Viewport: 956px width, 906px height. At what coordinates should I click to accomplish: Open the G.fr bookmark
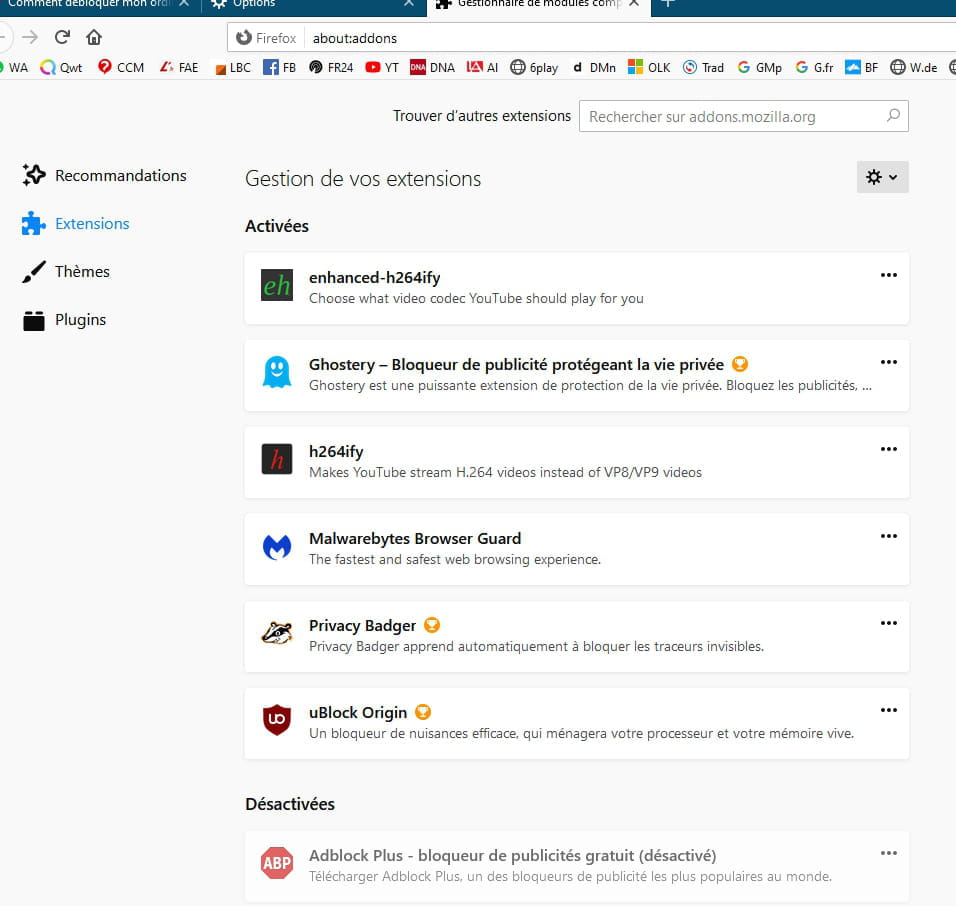(x=815, y=67)
